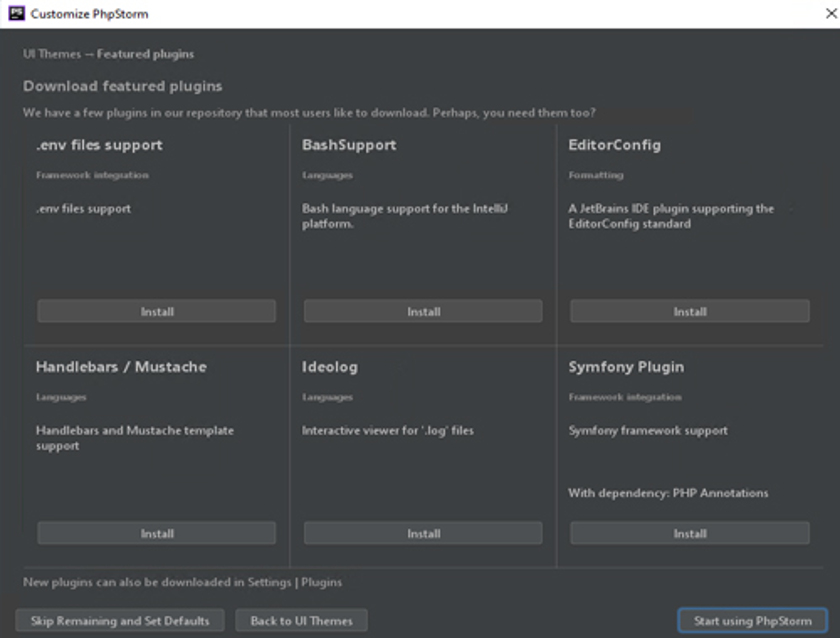Install the EditorConfig plugin
The height and width of the screenshot is (638, 840).
coord(690,311)
